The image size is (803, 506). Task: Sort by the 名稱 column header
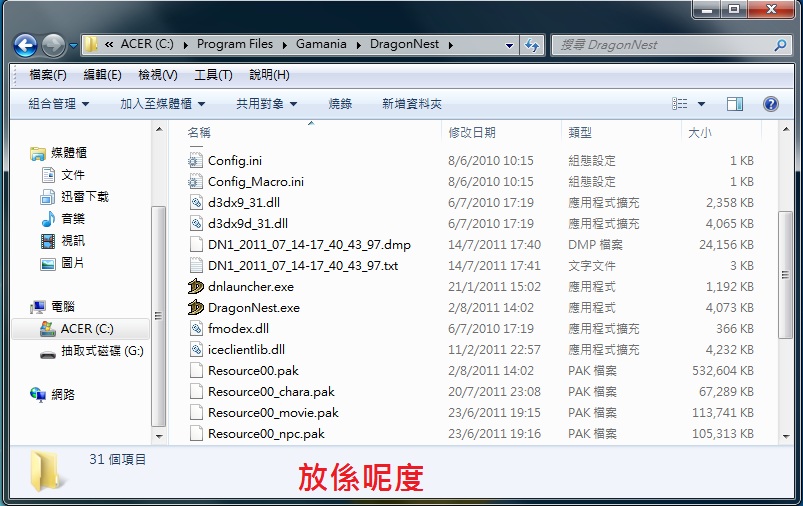pyautogui.click(x=199, y=133)
